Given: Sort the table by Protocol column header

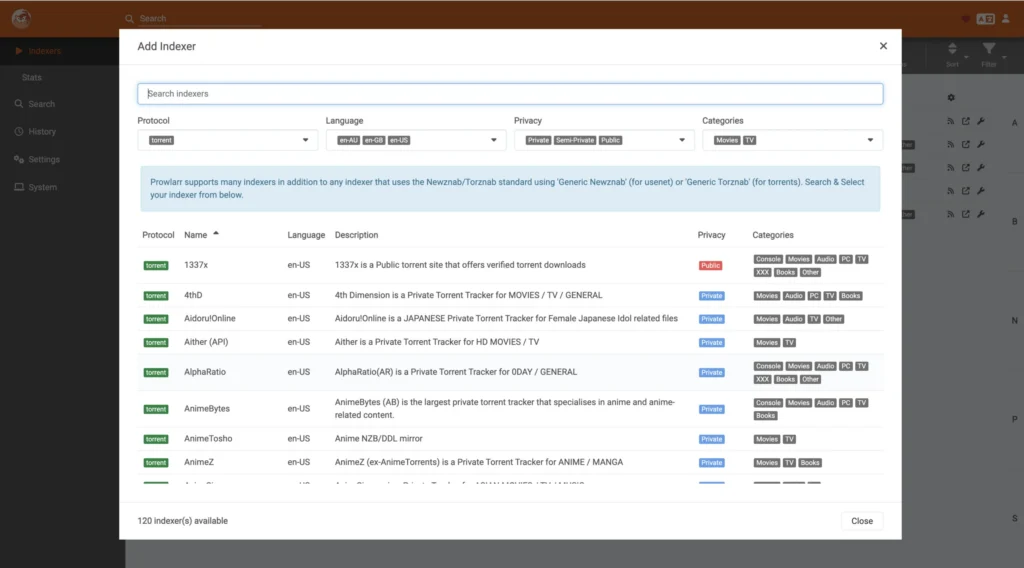Looking at the screenshot, I should pyautogui.click(x=158, y=235).
